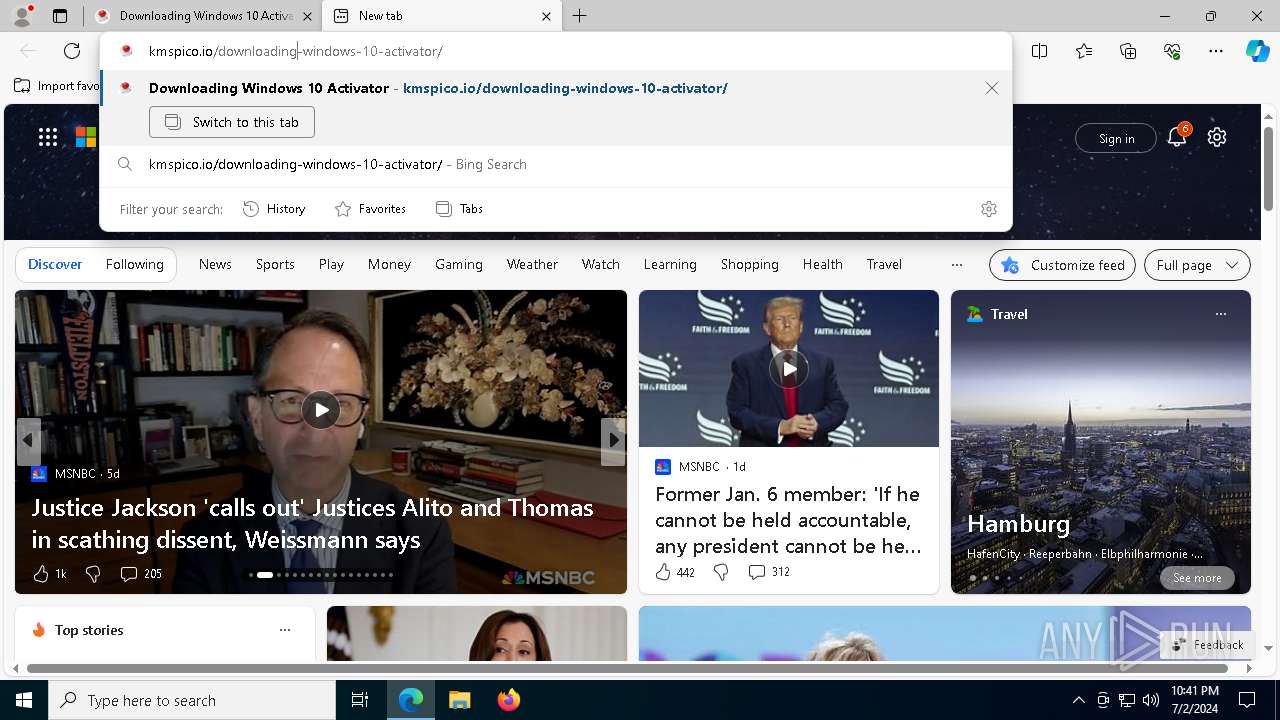Click the Sign in button
Image resolution: width=1280 pixels, height=720 pixels.
coord(1116,138)
